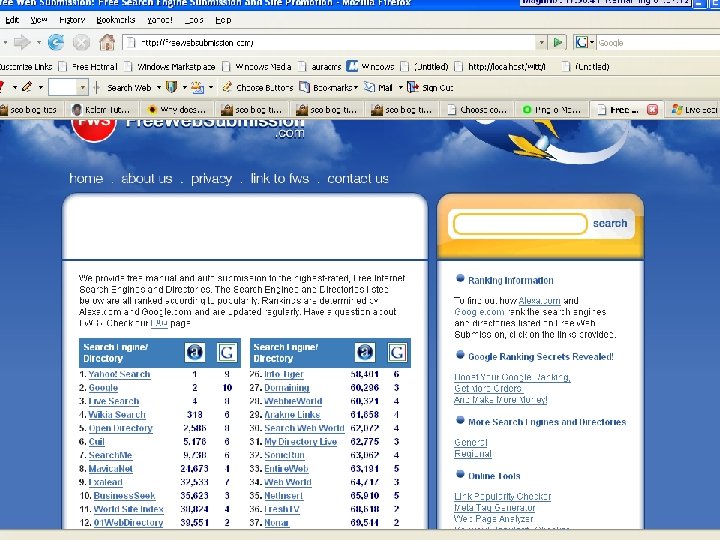Open the Yahoo toolbar search box dropdown
Image resolution: width=720 pixels, height=540 pixels.
82,87
